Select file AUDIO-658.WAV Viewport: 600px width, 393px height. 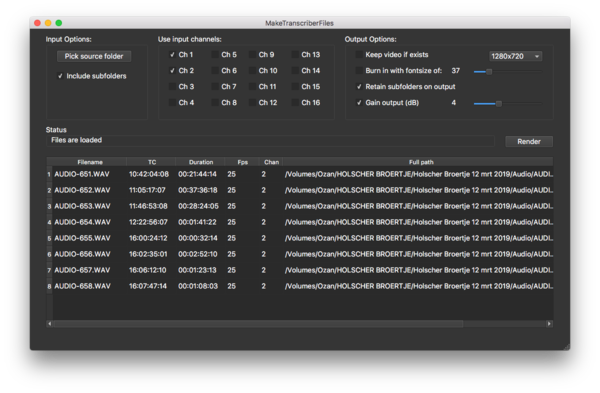click(82, 286)
